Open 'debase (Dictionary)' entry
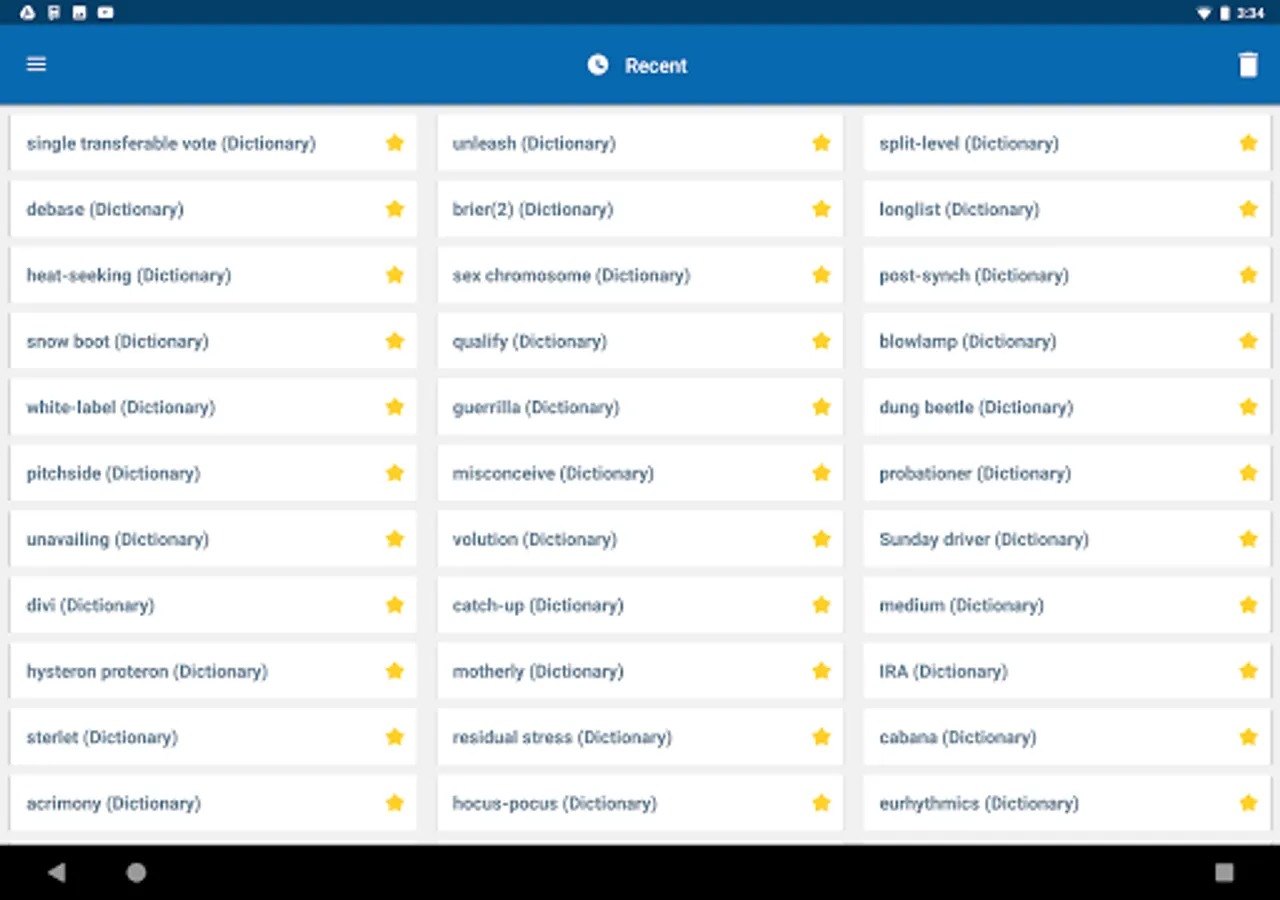1280x900 pixels. [x=213, y=209]
